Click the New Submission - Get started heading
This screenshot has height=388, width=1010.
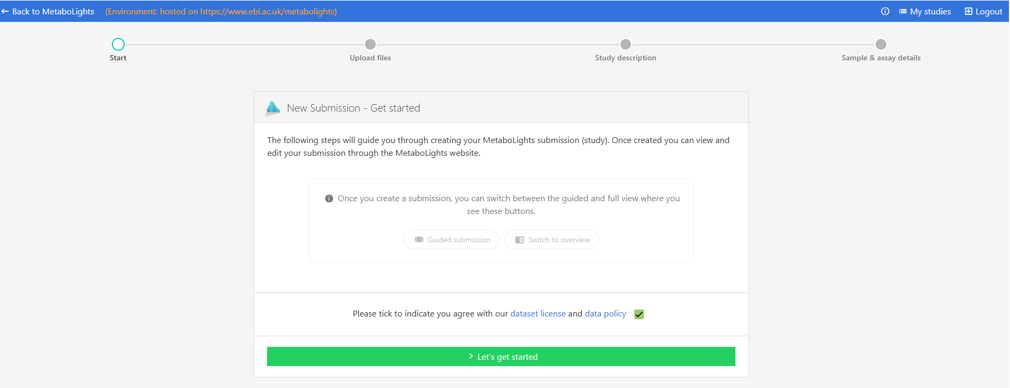click(354, 108)
